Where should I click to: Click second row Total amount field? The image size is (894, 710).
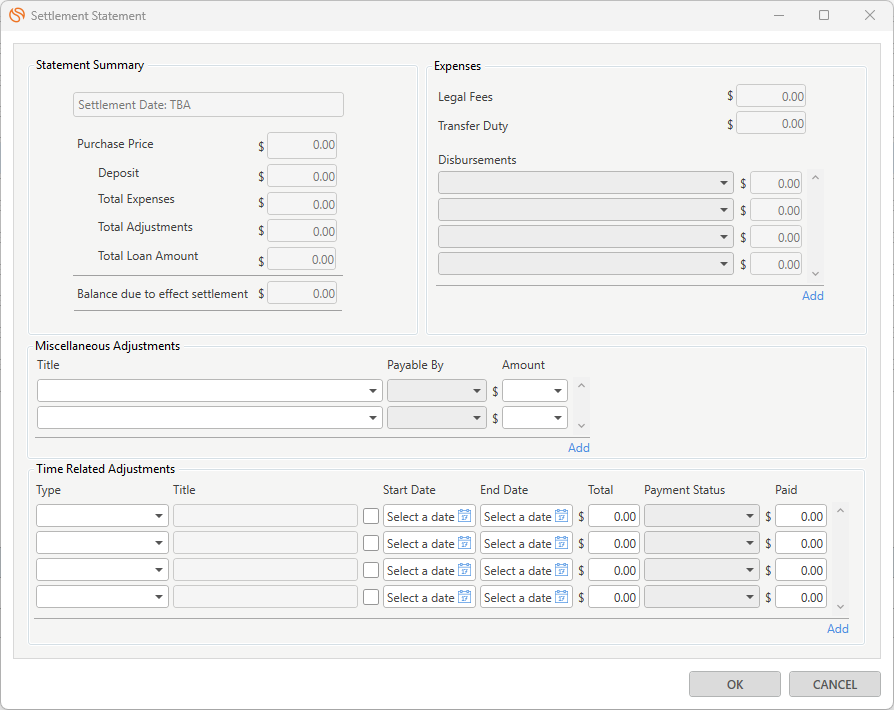[613, 543]
